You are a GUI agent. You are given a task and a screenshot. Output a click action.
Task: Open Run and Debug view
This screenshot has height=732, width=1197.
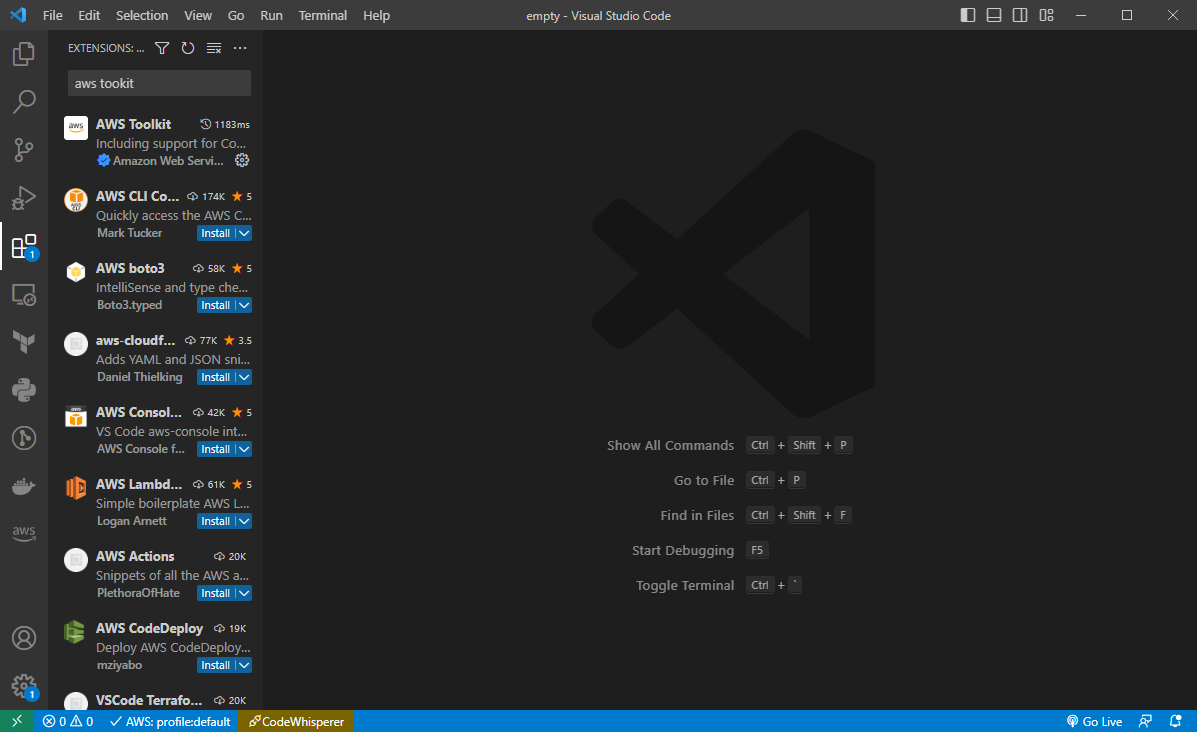24,198
